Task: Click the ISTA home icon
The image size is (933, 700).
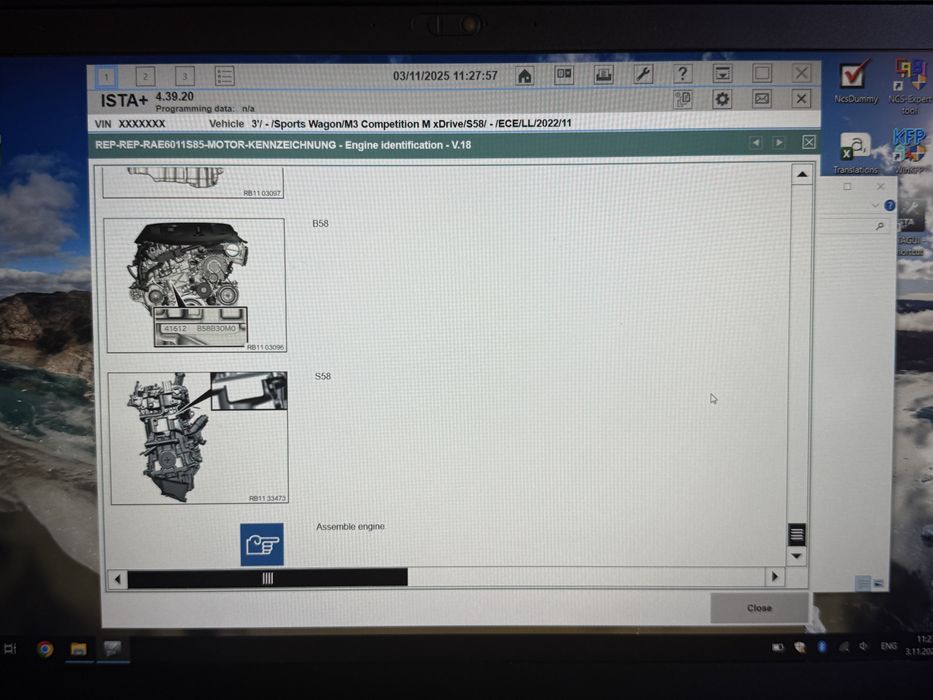Action: click(x=524, y=76)
